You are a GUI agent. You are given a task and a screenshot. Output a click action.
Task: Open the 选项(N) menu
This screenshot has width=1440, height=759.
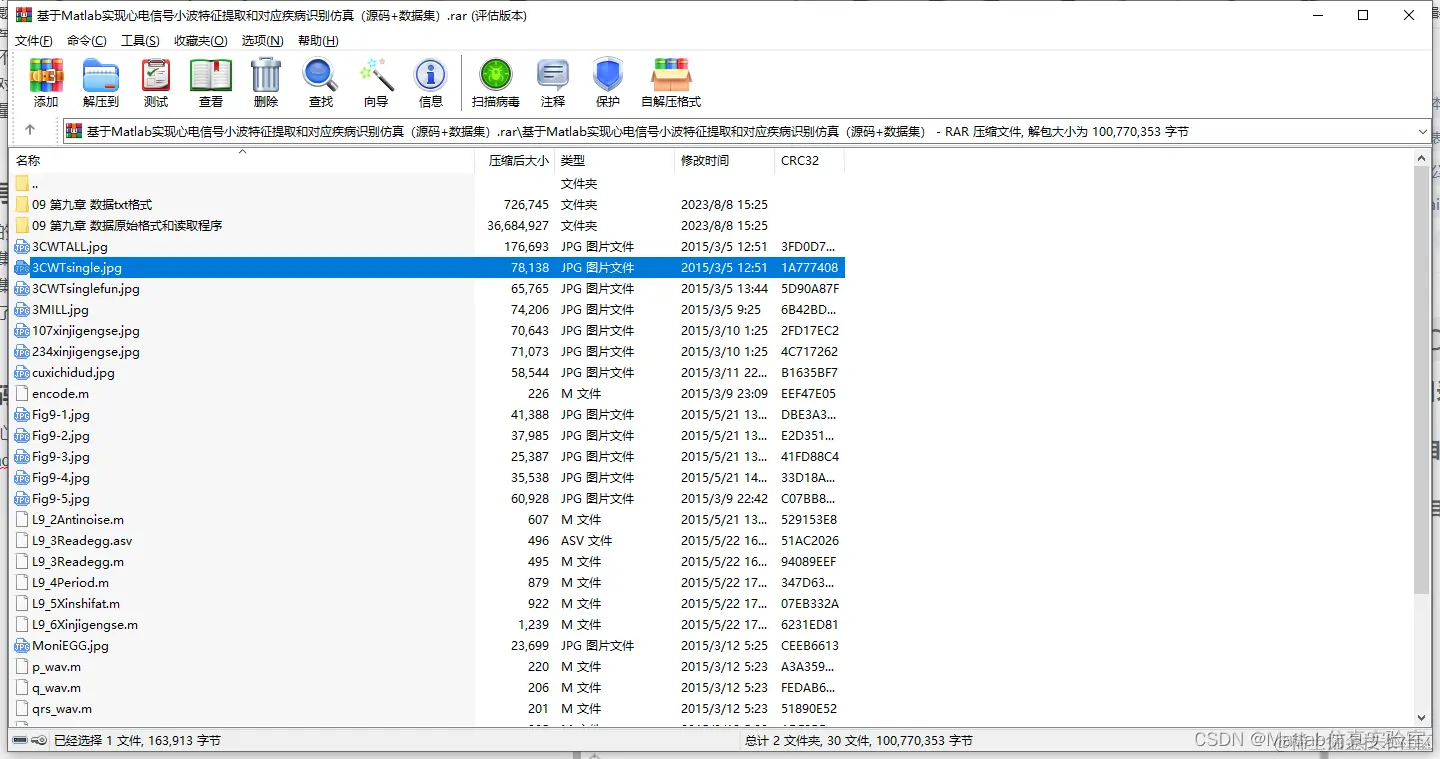click(x=262, y=40)
